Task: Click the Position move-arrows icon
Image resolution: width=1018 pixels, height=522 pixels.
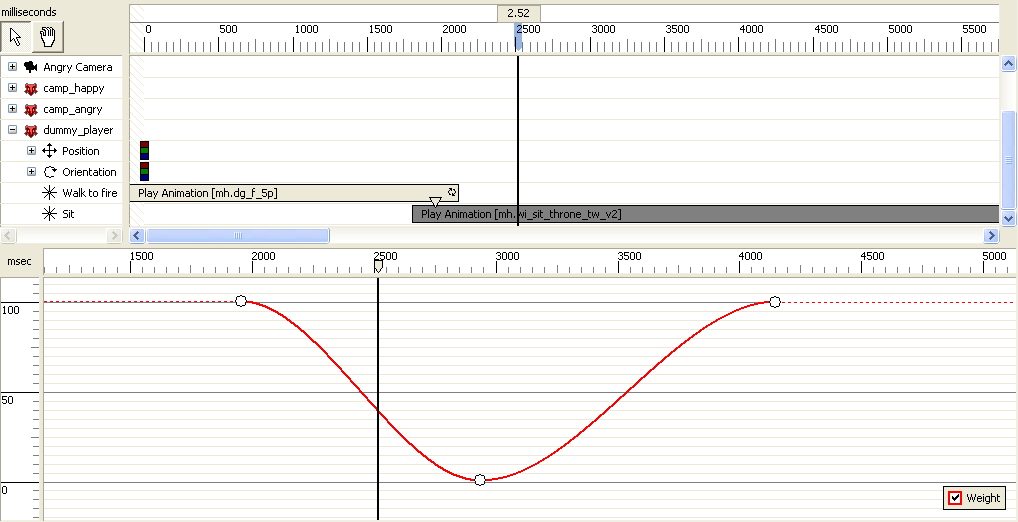Action: click(x=49, y=151)
